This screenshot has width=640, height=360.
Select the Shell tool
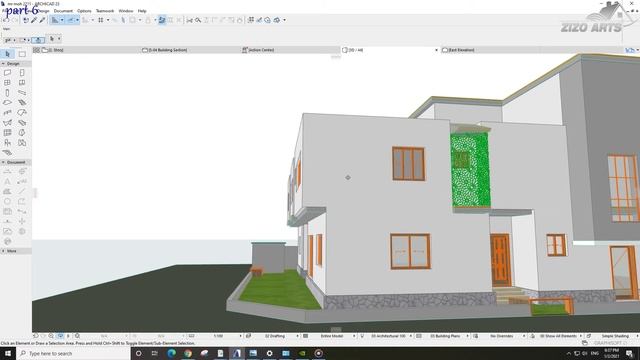coord(7,122)
